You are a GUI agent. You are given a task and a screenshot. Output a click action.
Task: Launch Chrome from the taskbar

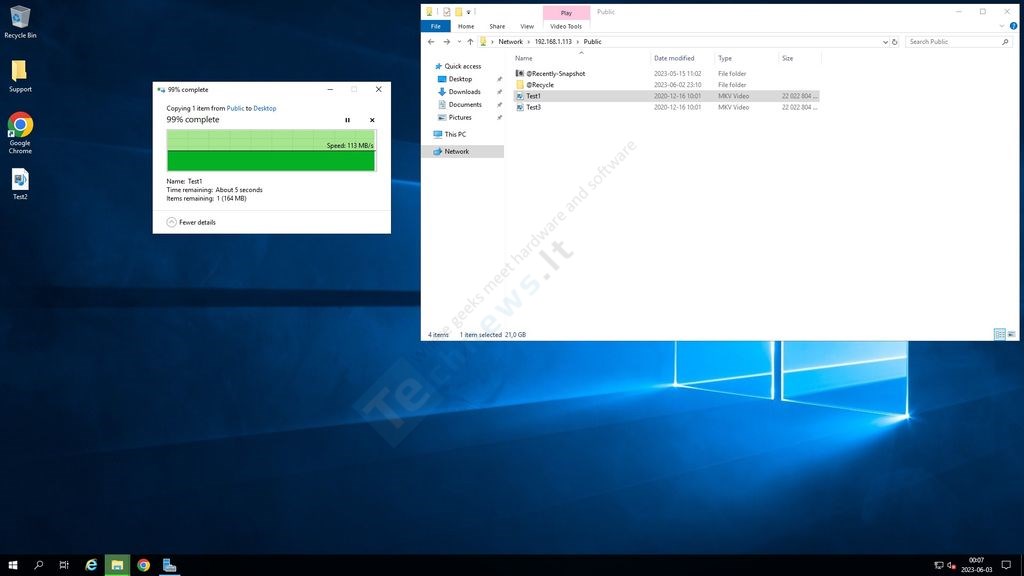pyautogui.click(x=143, y=565)
